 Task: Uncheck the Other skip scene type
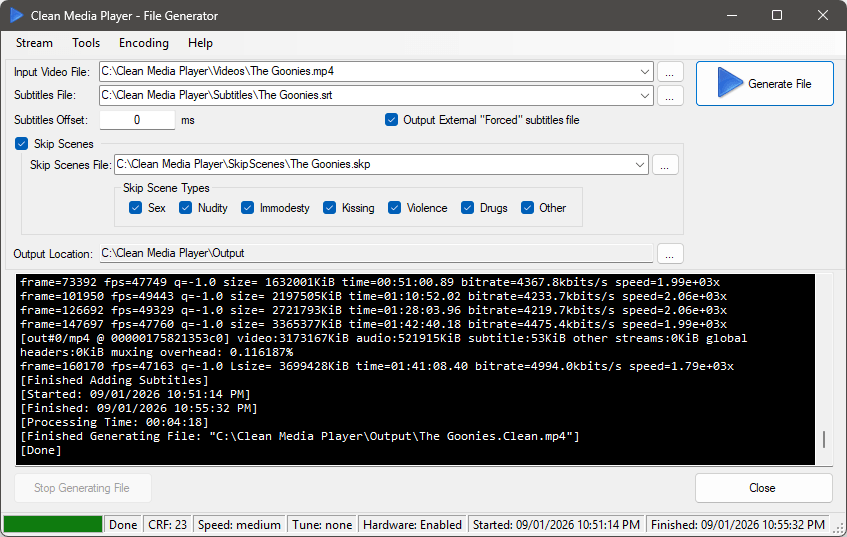point(527,208)
